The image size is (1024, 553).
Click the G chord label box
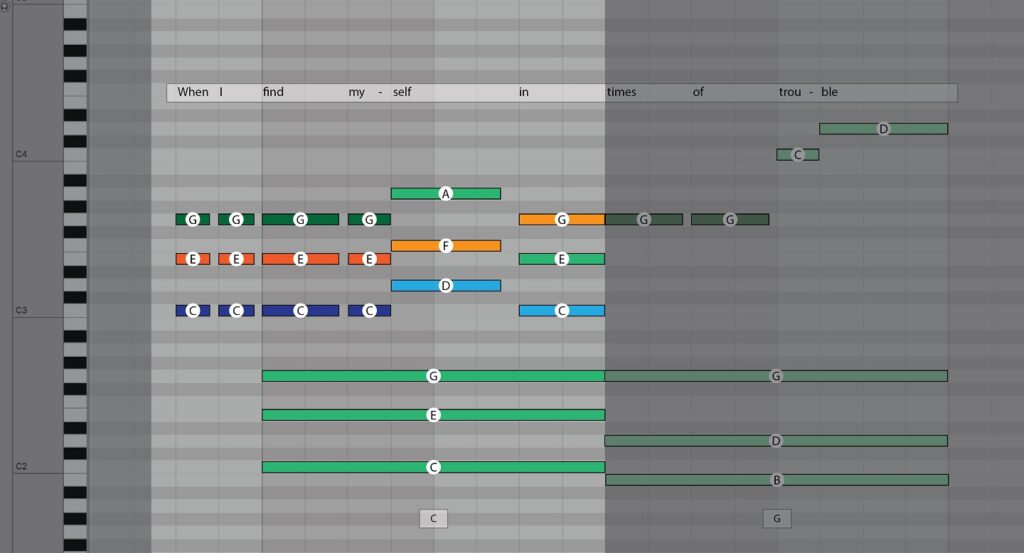[x=776, y=518]
